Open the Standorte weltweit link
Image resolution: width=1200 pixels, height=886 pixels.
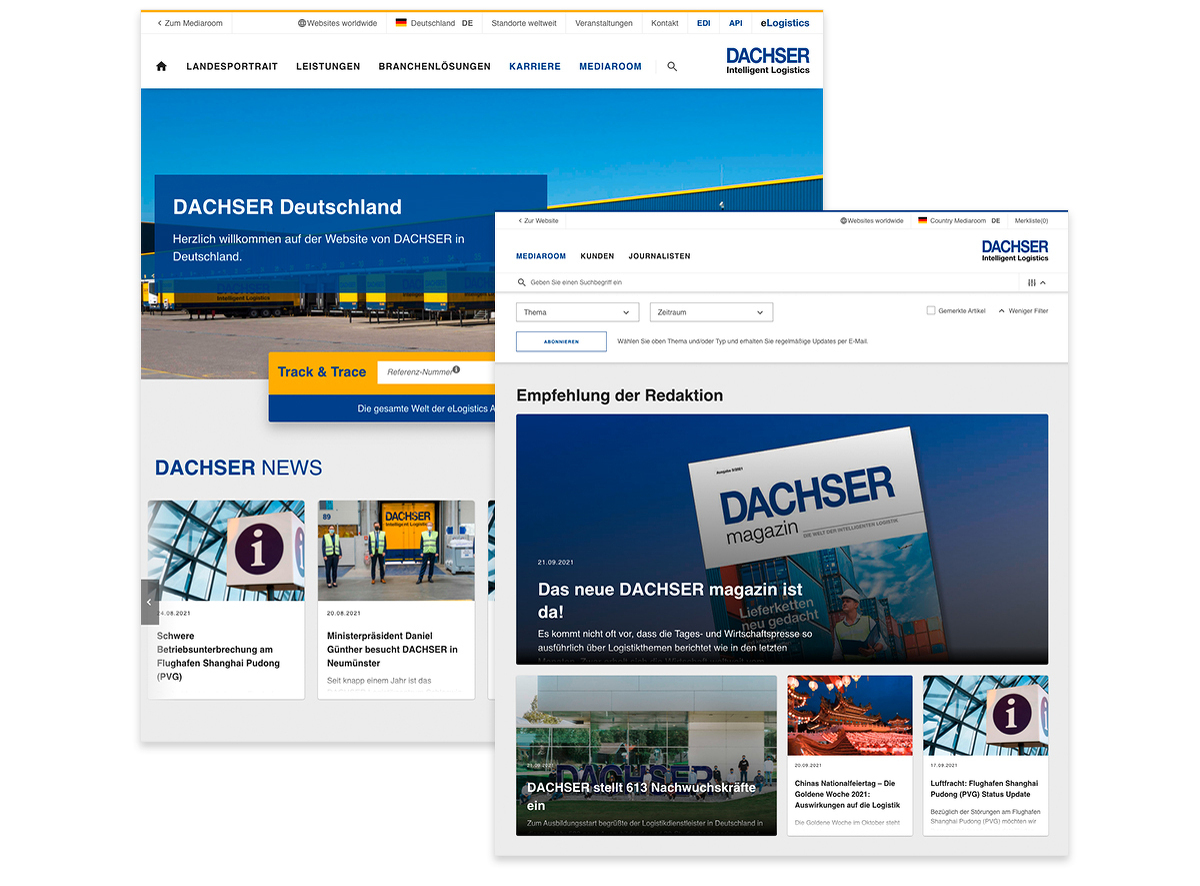click(524, 23)
